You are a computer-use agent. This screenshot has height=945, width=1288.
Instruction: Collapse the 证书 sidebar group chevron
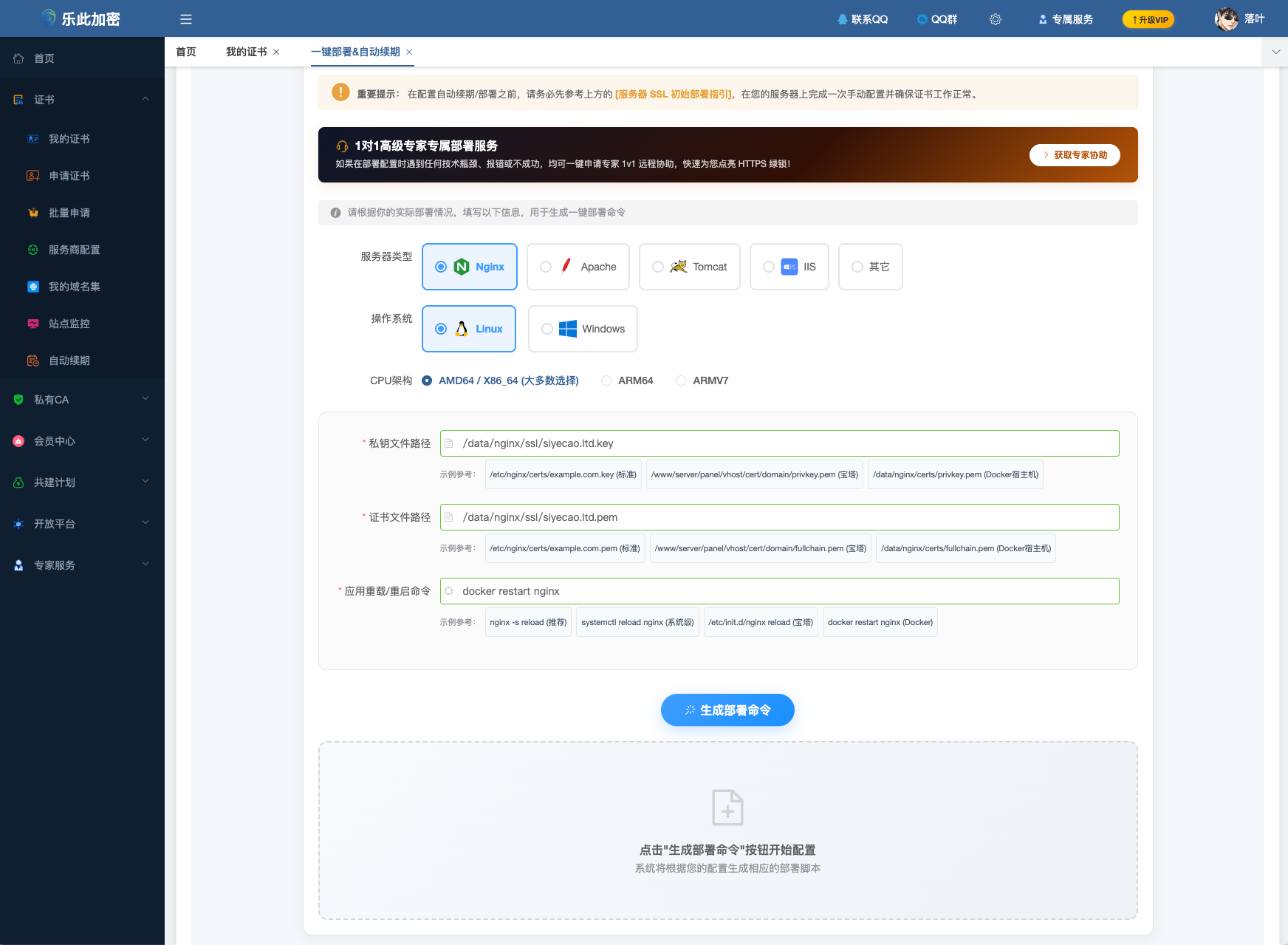tap(145, 99)
